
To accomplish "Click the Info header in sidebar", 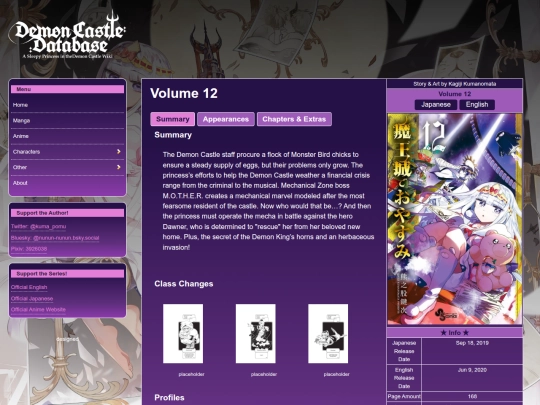I will pos(455,333).
